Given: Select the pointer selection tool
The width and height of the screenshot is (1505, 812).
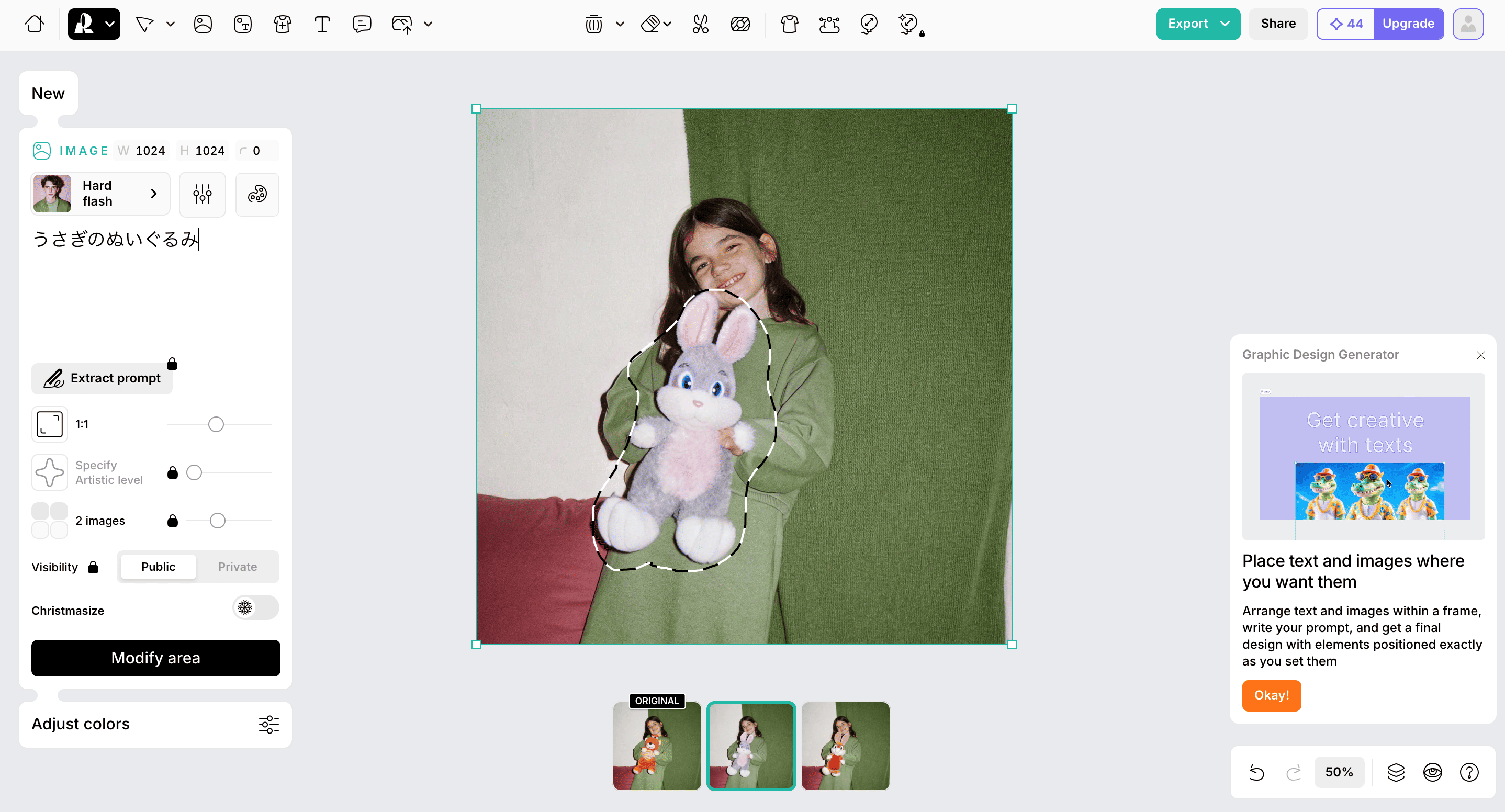Looking at the screenshot, I should tap(144, 24).
